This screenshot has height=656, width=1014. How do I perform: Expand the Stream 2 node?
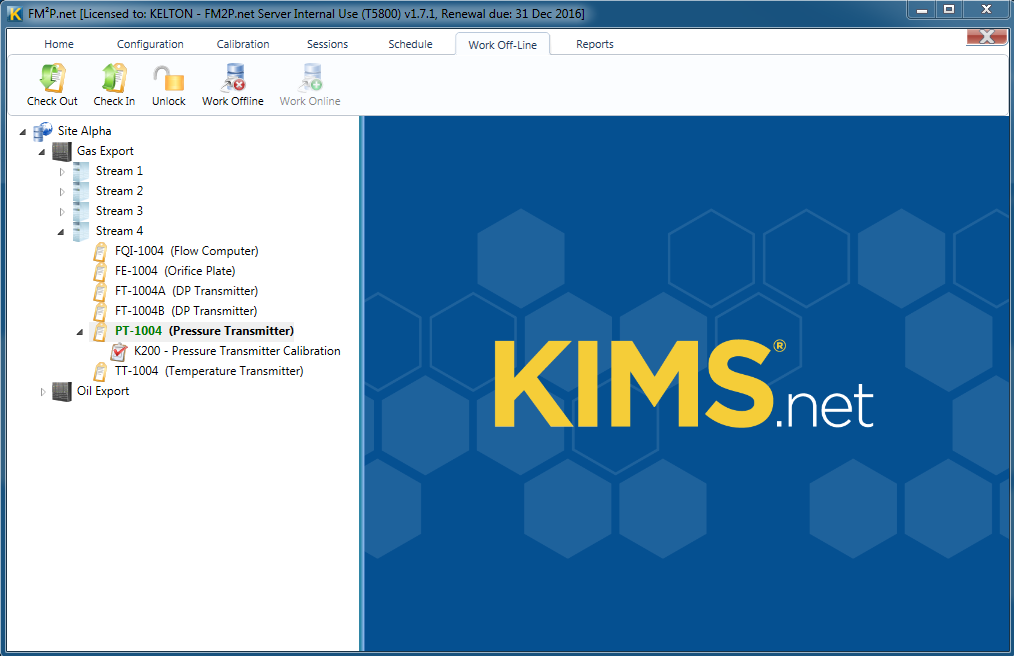coord(61,192)
